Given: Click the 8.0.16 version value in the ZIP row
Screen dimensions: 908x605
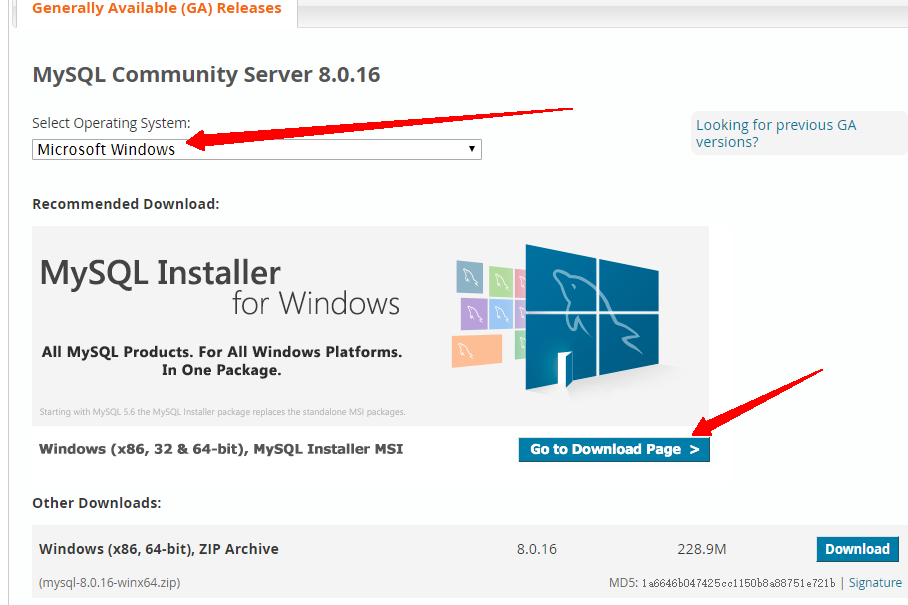Looking at the screenshot, I should 536,549.
